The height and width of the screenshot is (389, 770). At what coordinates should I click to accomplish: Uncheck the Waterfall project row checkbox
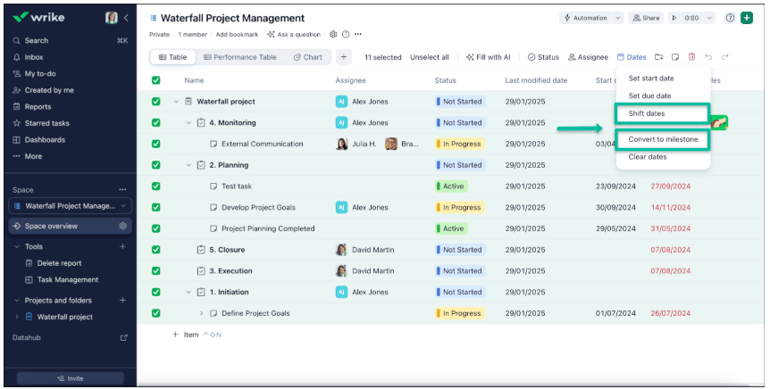[156, 101]
